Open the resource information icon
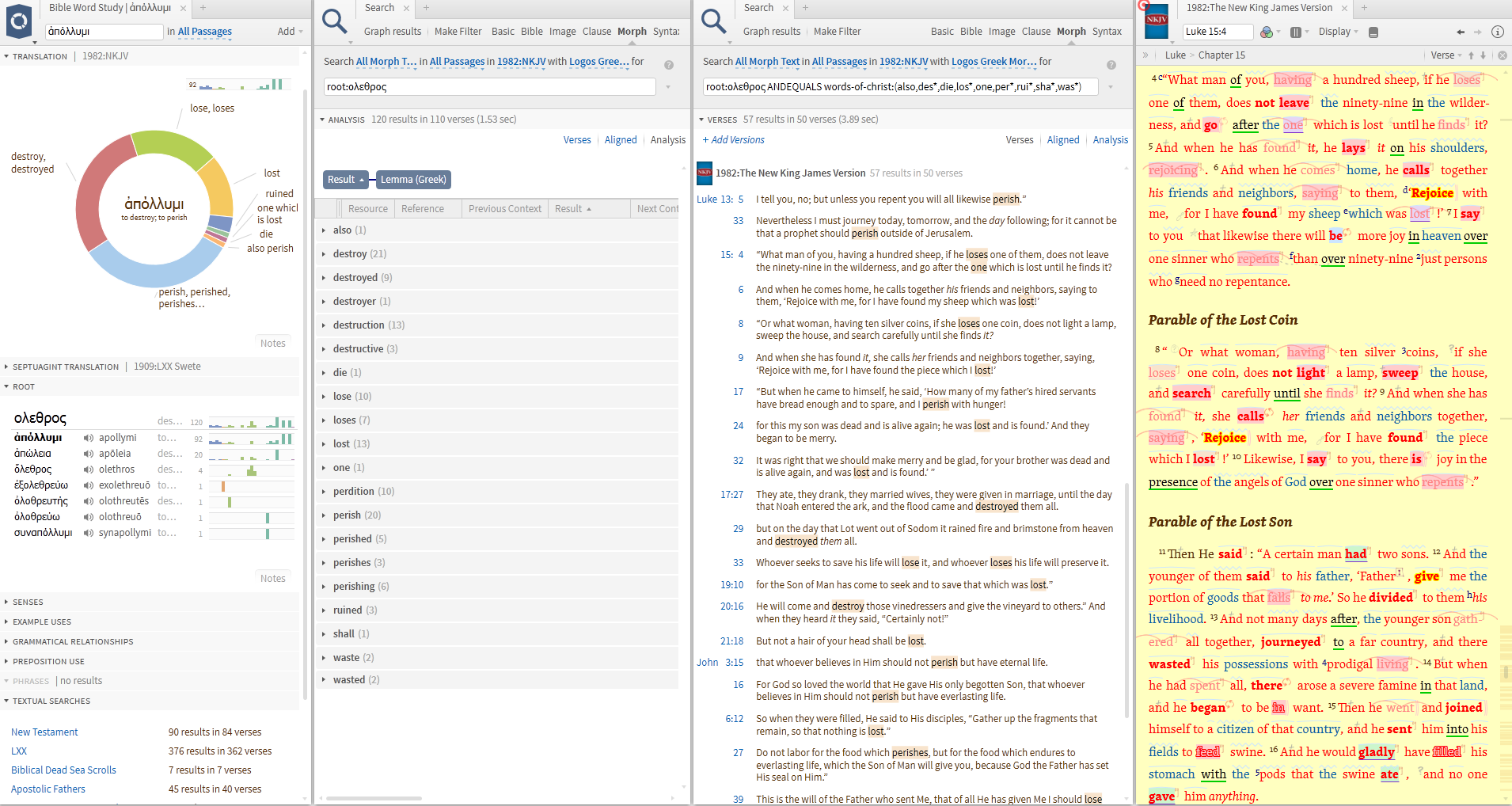The image size is (1512, 806). click(1498, 32)
